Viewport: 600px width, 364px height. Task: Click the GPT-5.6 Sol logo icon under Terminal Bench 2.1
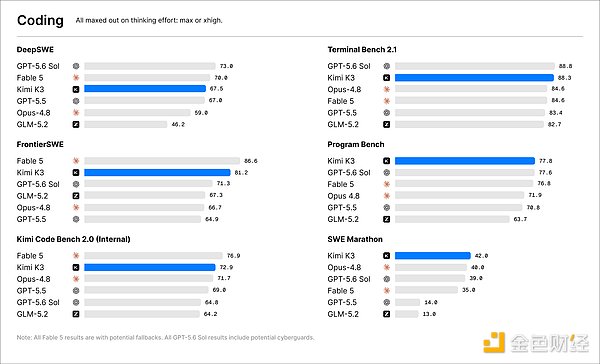[386, 66]
